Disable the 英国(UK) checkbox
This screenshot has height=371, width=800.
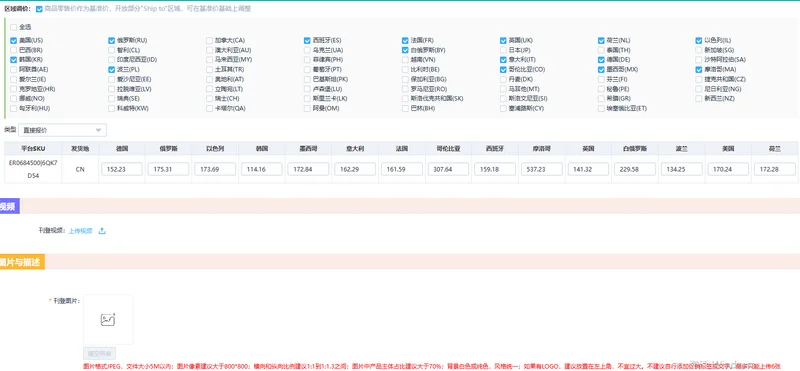pyautogui.click(x=504, y=40)
